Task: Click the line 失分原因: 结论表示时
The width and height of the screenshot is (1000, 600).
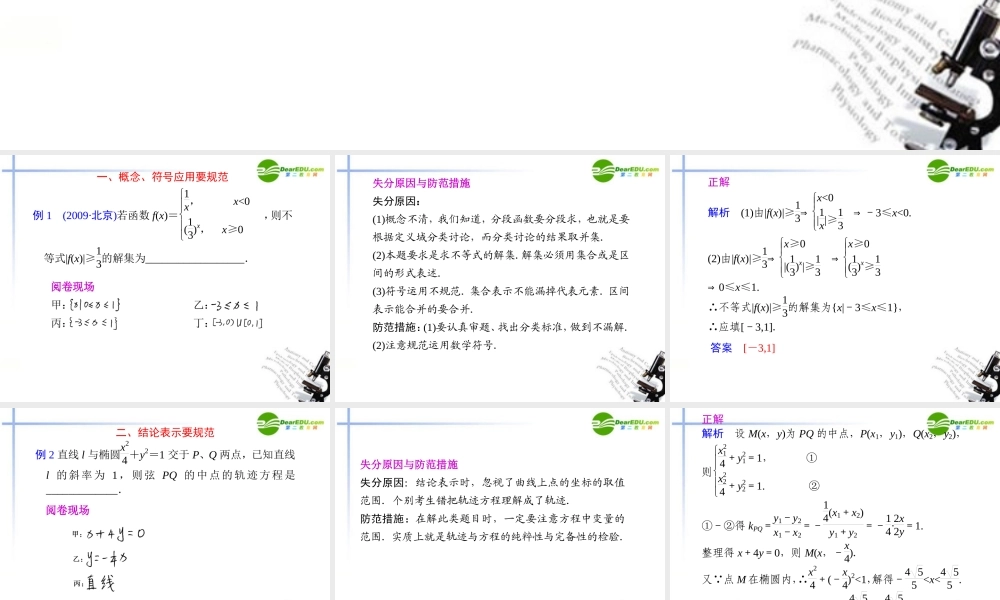Action: tap(492, 483)
